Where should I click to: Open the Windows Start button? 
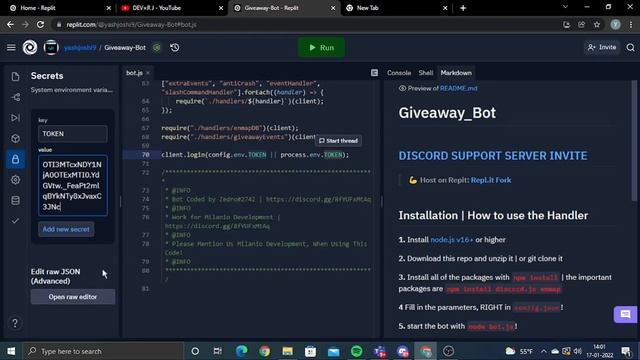(x=11, y=351)
